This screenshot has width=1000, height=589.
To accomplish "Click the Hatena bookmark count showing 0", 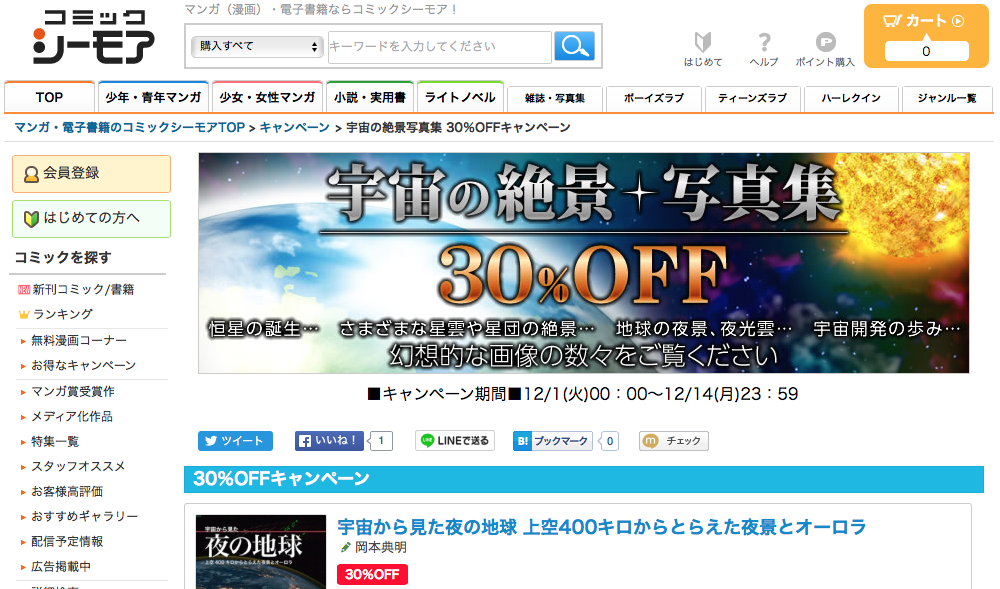I will 610,440.
